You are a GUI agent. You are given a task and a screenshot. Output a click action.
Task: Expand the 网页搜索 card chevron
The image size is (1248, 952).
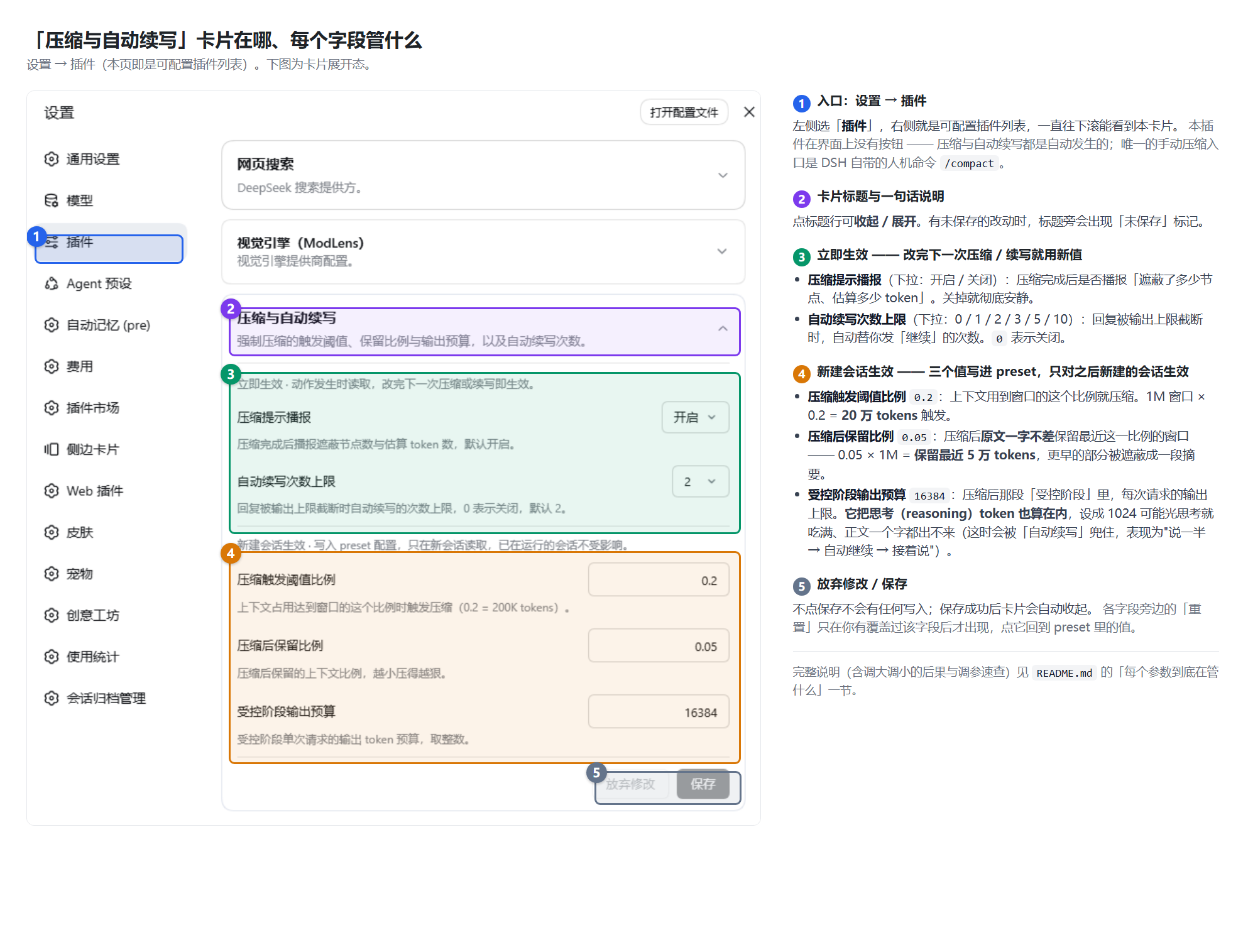723,175
